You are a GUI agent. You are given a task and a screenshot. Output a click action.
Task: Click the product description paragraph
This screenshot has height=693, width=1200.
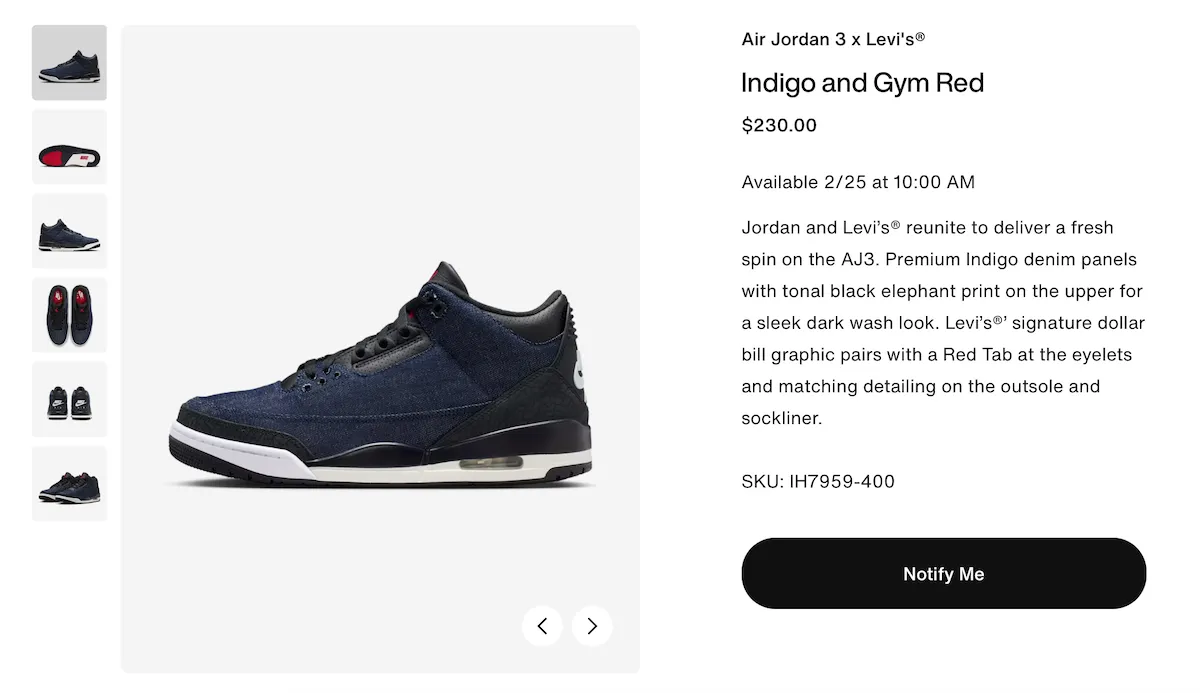(x=942, y=322)
